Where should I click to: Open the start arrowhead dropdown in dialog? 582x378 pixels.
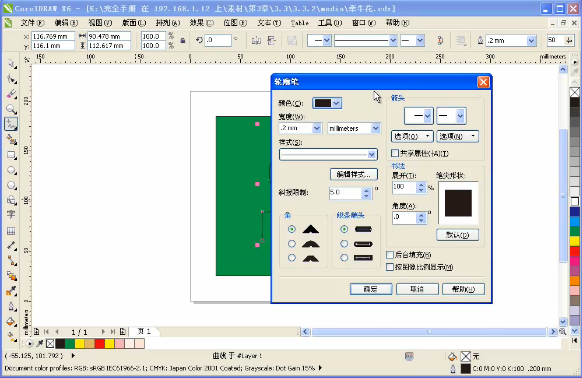[x=419, y=116]
